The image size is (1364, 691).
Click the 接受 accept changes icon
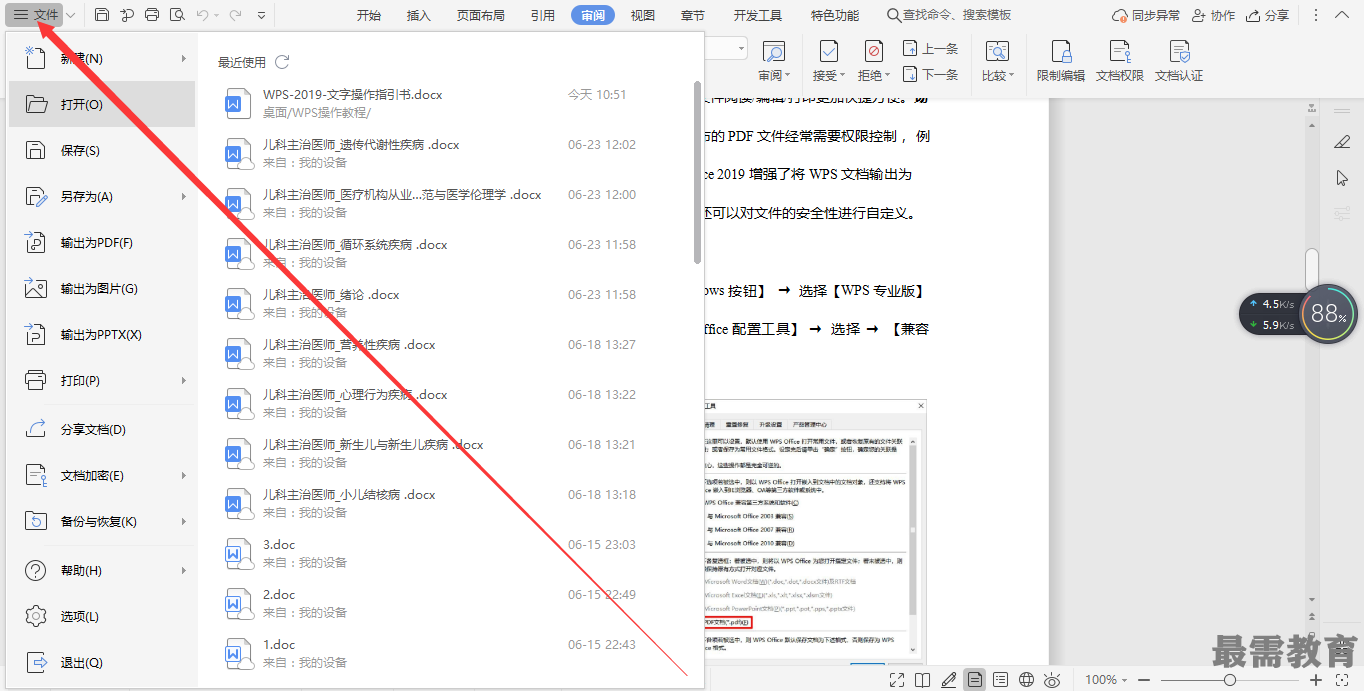pos(828,51)
